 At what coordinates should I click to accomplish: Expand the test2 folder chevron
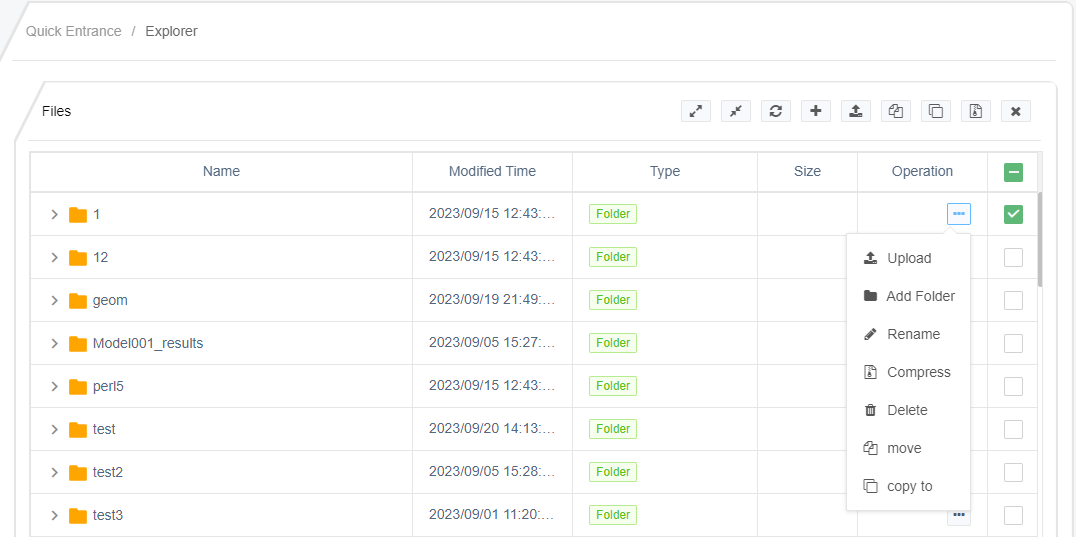coord(55,473)
